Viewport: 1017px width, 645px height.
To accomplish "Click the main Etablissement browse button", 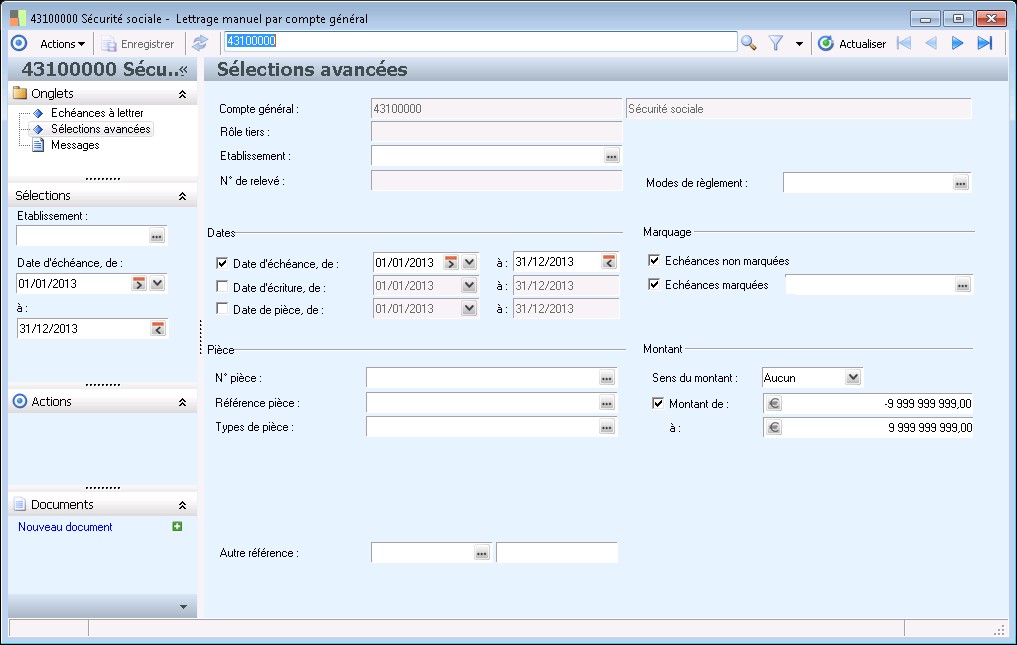I will pyautogui.click(x=612, y=156).
